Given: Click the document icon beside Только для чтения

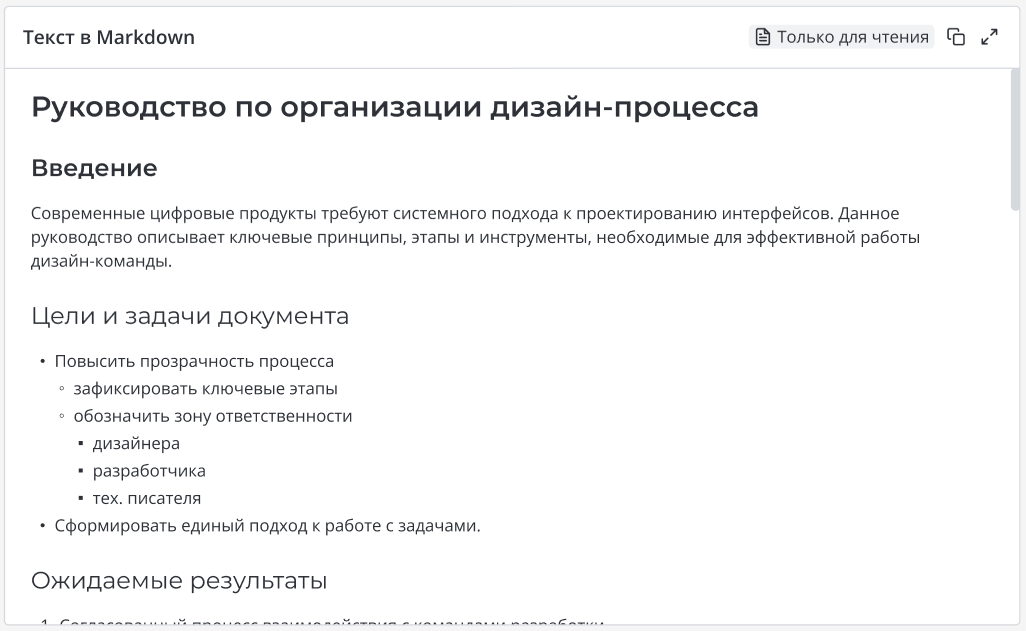Looking at the screenshot, I should pyautogui.click(x=763, y=38).
